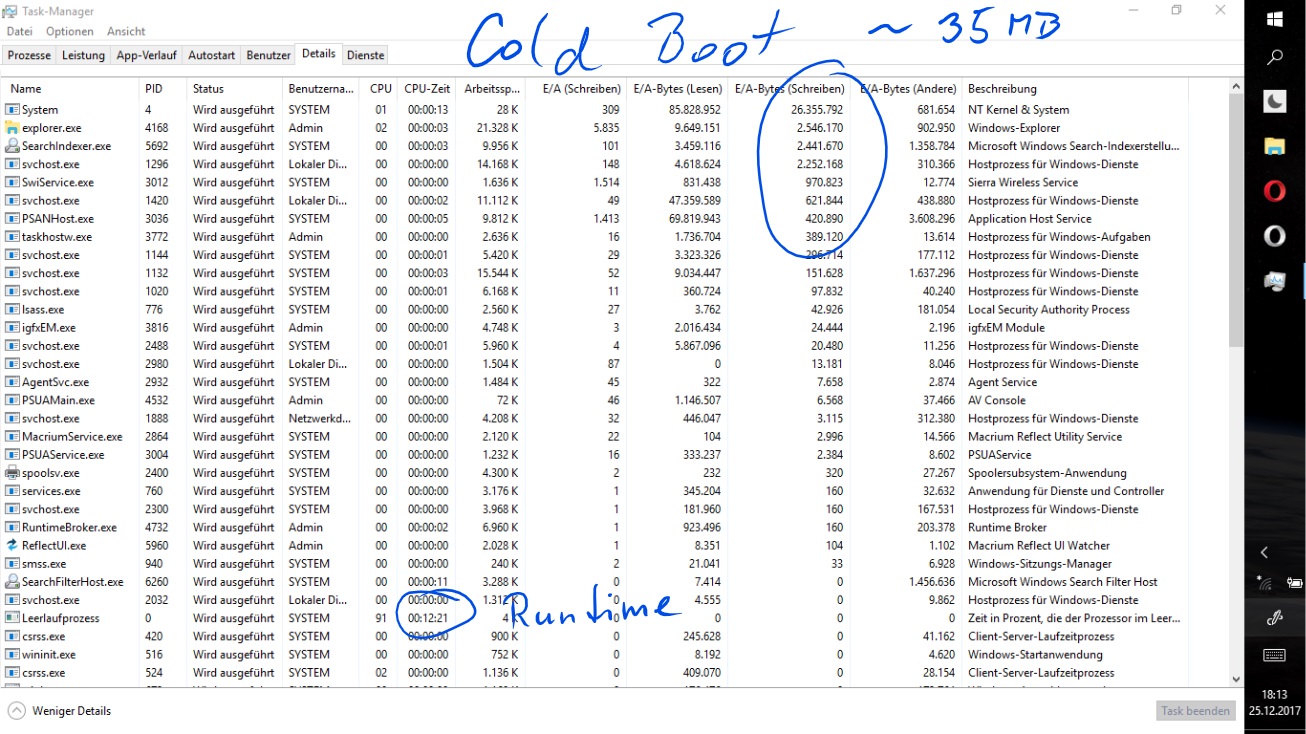Sort by E/A-Bytes (Lesen) column header
Screen dimensions: 1306x734
coord(675,89)
